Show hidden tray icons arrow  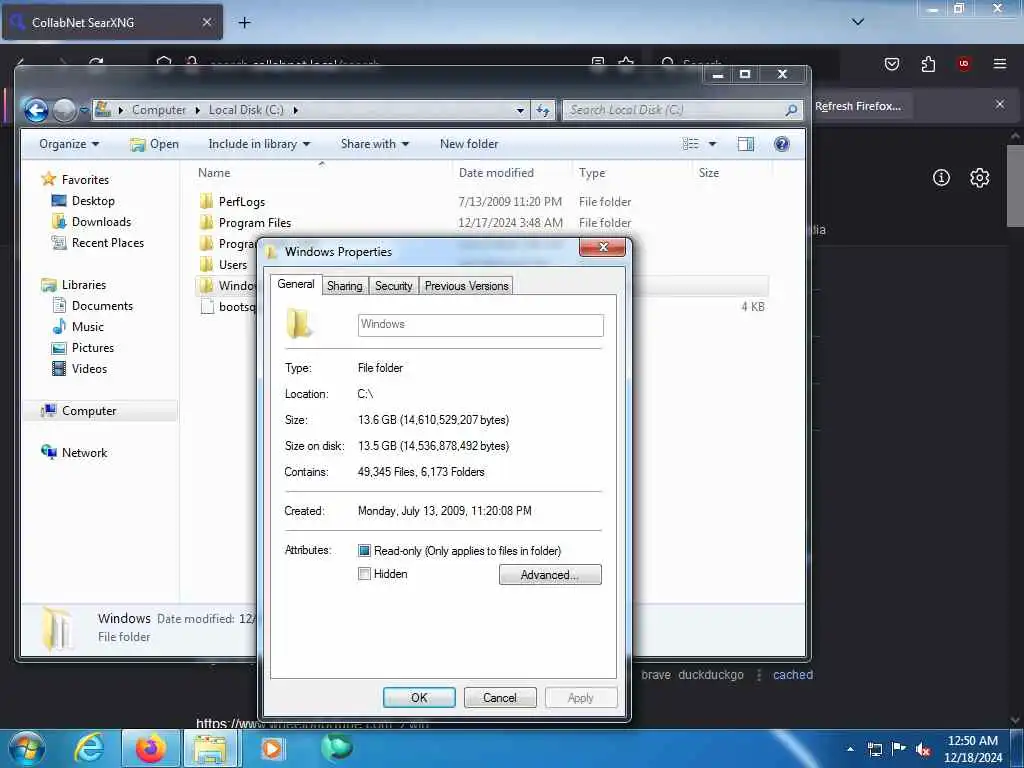[850, 749]
